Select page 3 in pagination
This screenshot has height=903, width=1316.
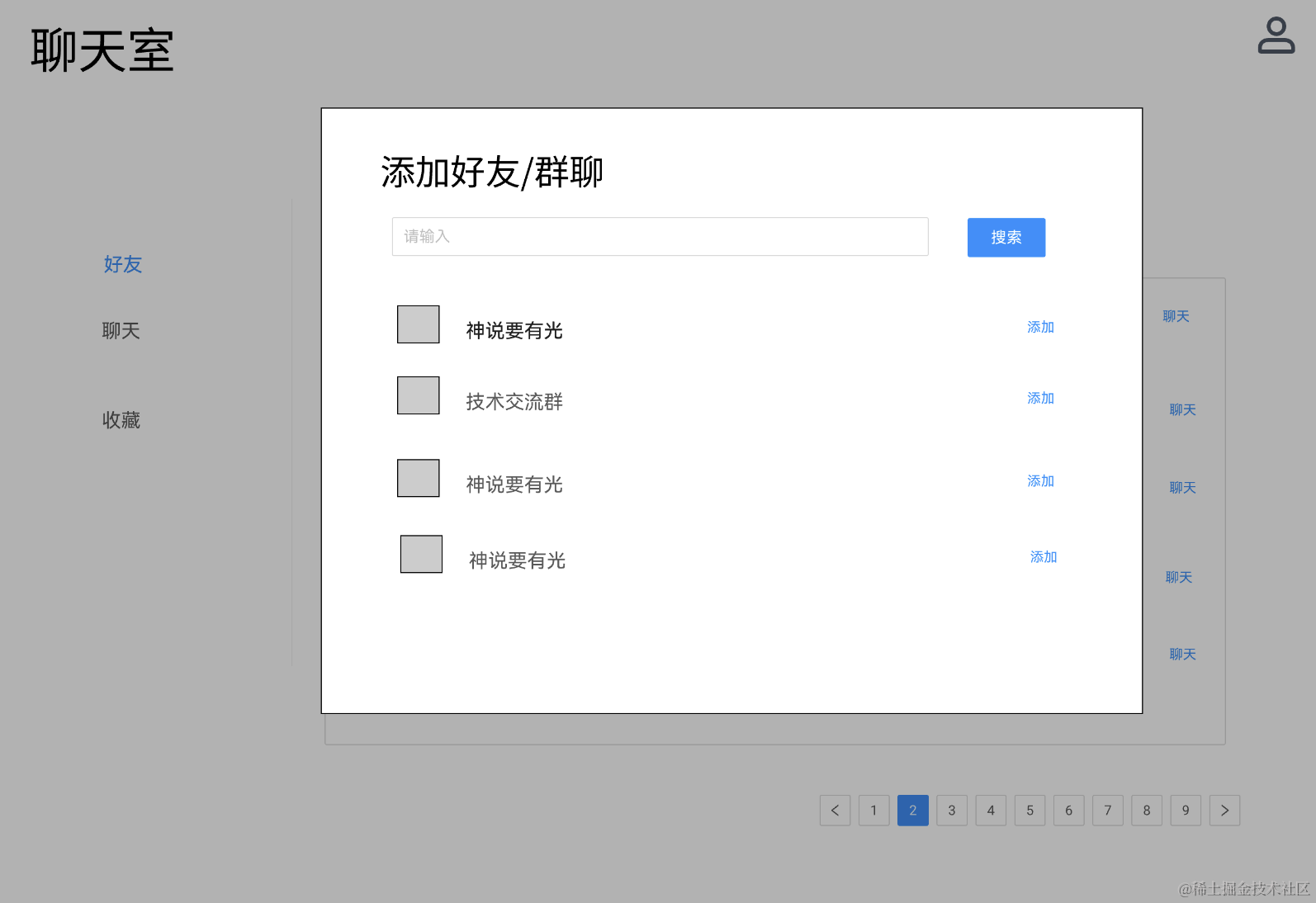pos(952,811)
